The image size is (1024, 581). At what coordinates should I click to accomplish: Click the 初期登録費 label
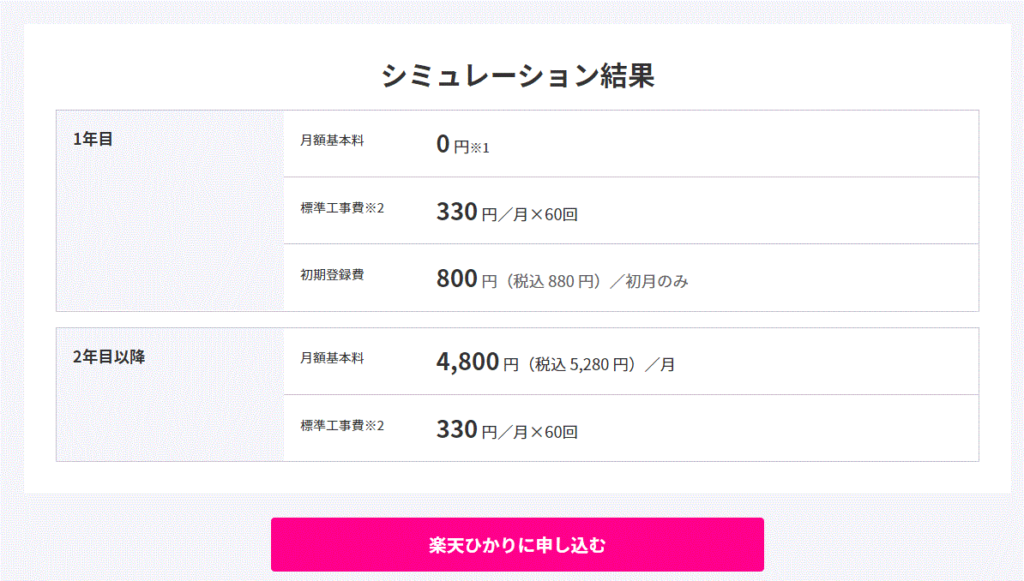click(332, 275)
